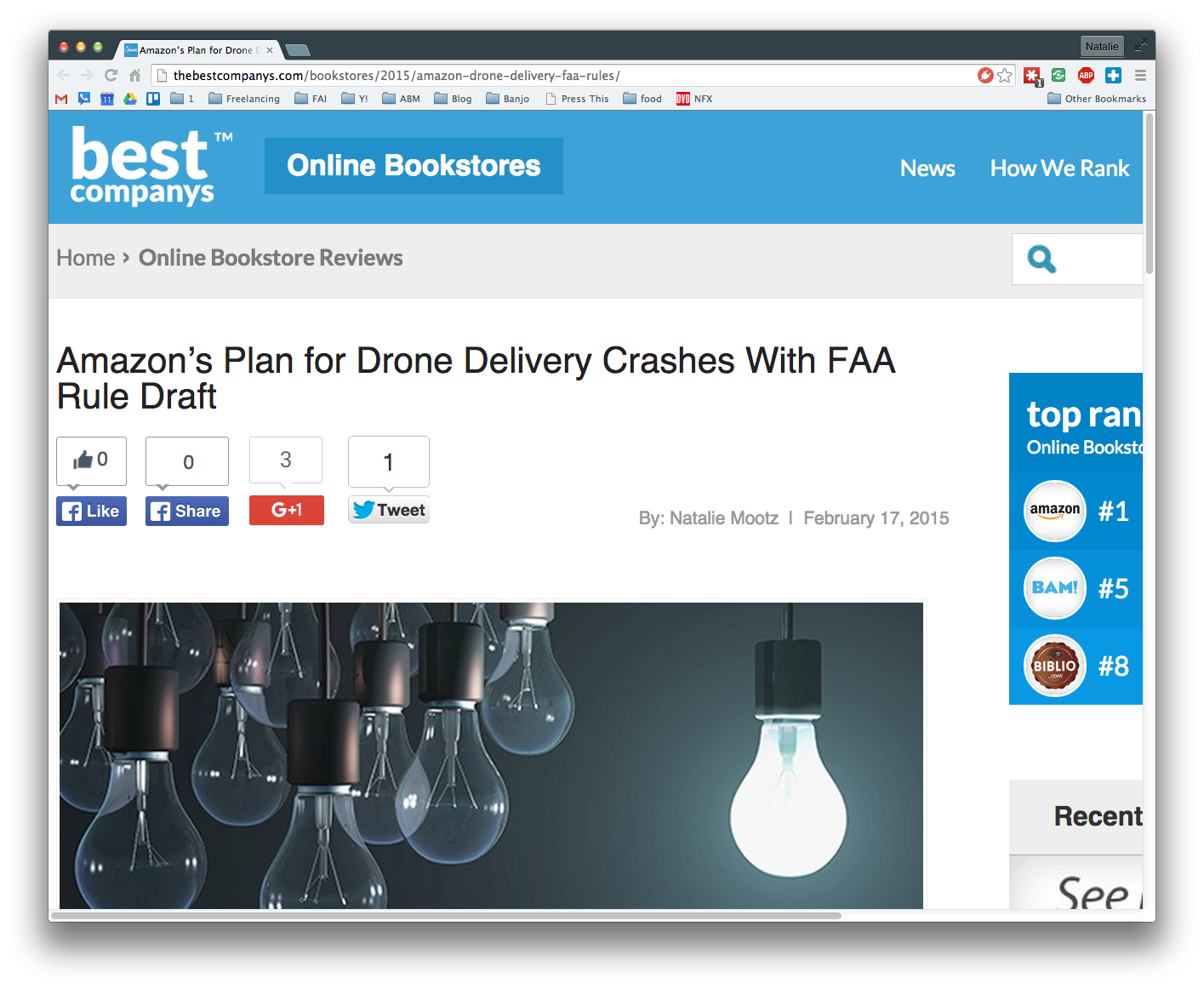Click the BAM! #5 ranked logo
1204x989 pixels.
1055,588
